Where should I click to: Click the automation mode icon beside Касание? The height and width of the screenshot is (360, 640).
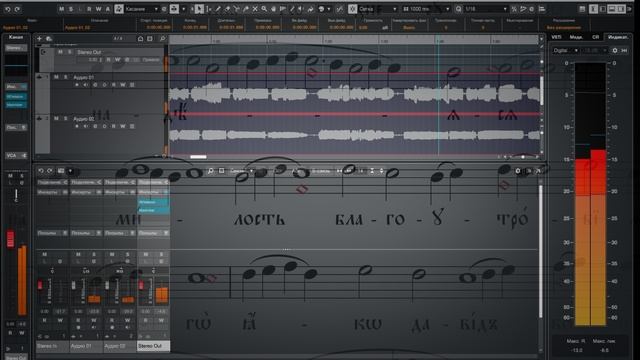(x=119, y=9)
